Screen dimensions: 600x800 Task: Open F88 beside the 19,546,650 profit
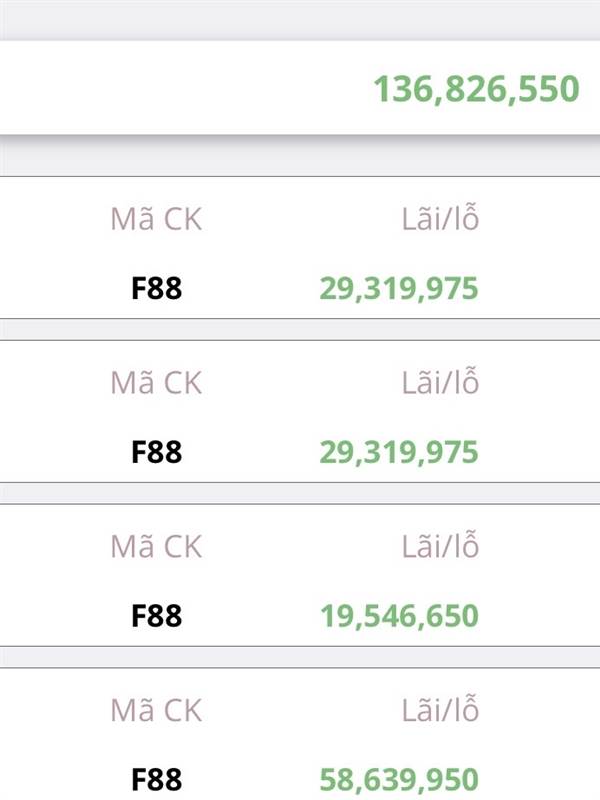point(157,616)
